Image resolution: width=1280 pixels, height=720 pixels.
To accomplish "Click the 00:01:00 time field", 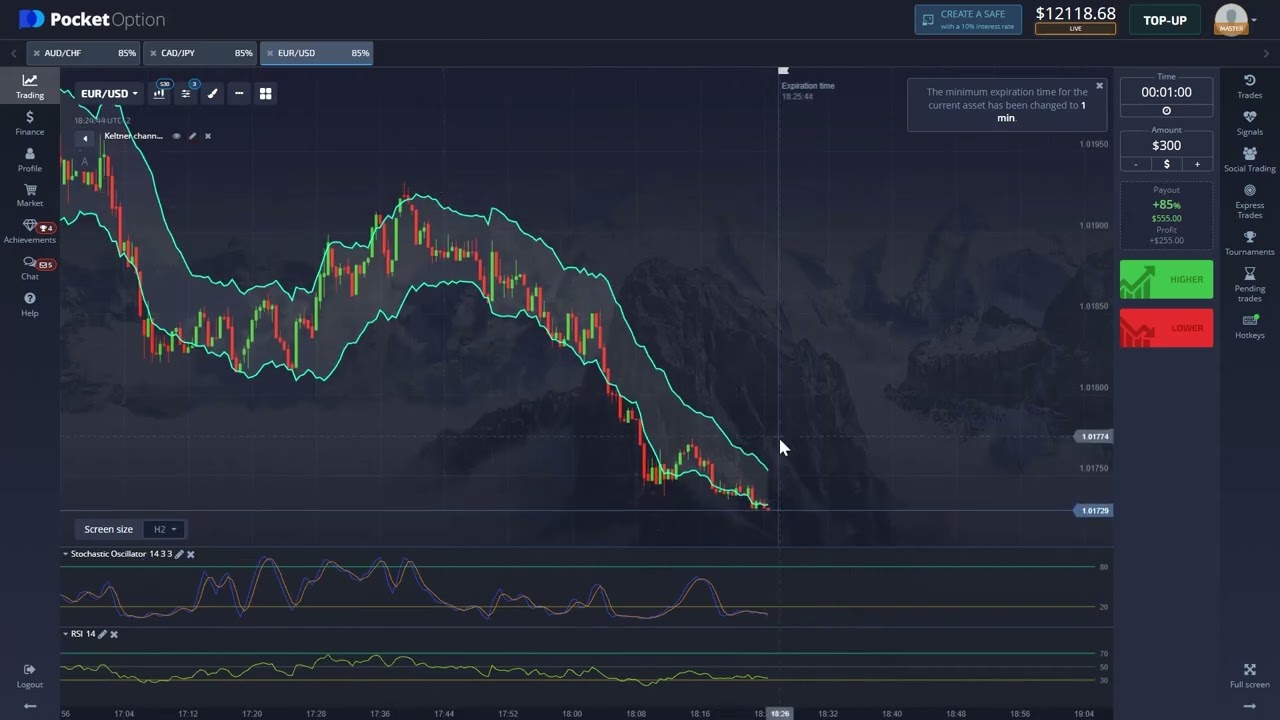I will point(1166,92).
